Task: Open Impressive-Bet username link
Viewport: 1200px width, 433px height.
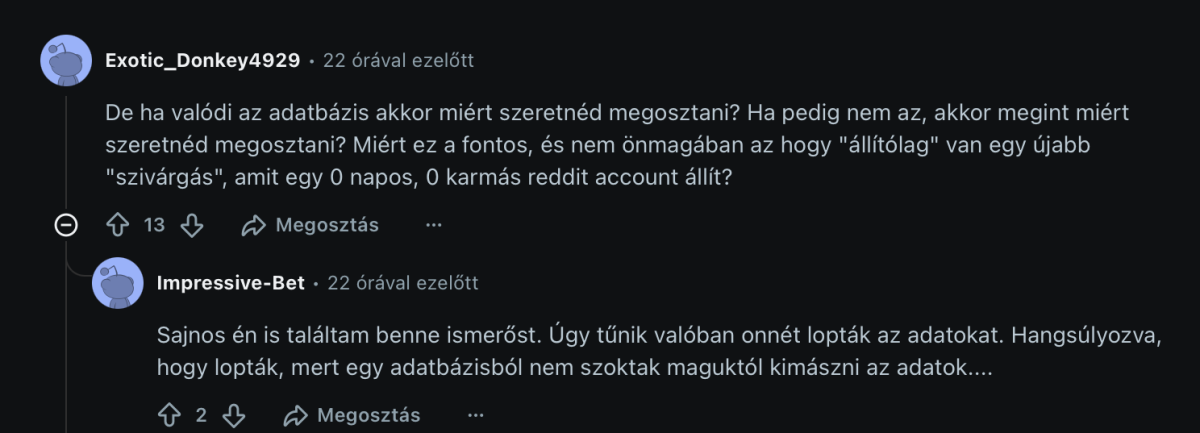Action: coord(230,283)
